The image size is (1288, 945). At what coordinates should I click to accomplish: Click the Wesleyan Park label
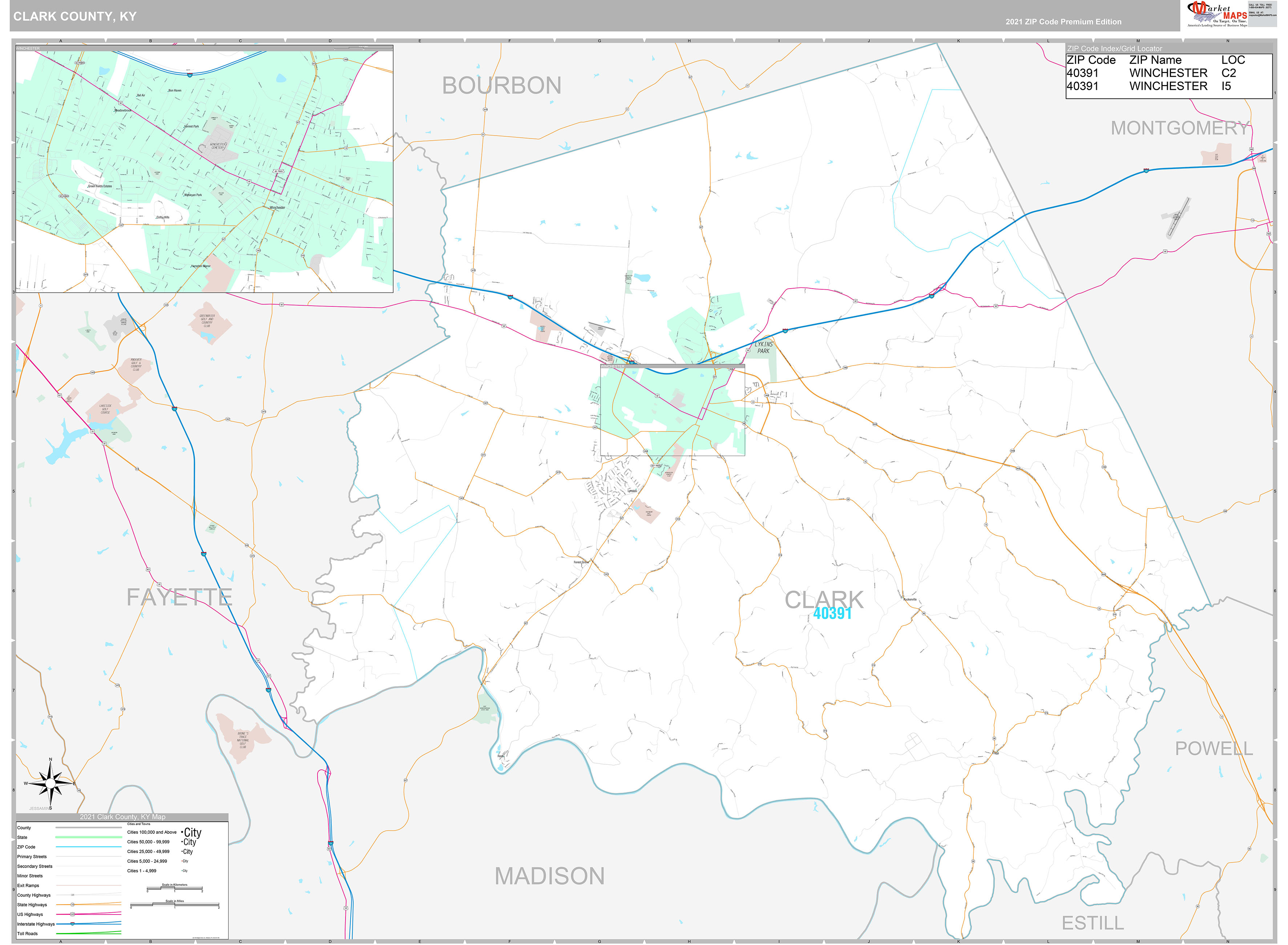click(193, 195)
